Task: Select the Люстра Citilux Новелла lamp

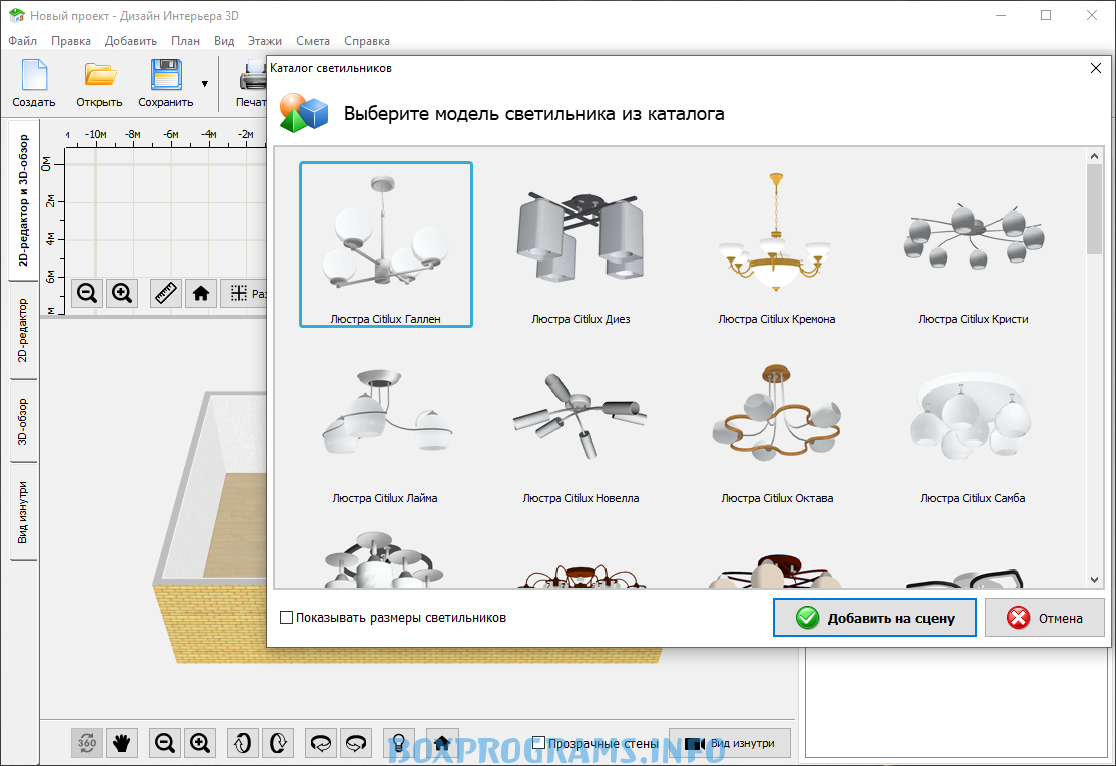Action: point(581,433)
